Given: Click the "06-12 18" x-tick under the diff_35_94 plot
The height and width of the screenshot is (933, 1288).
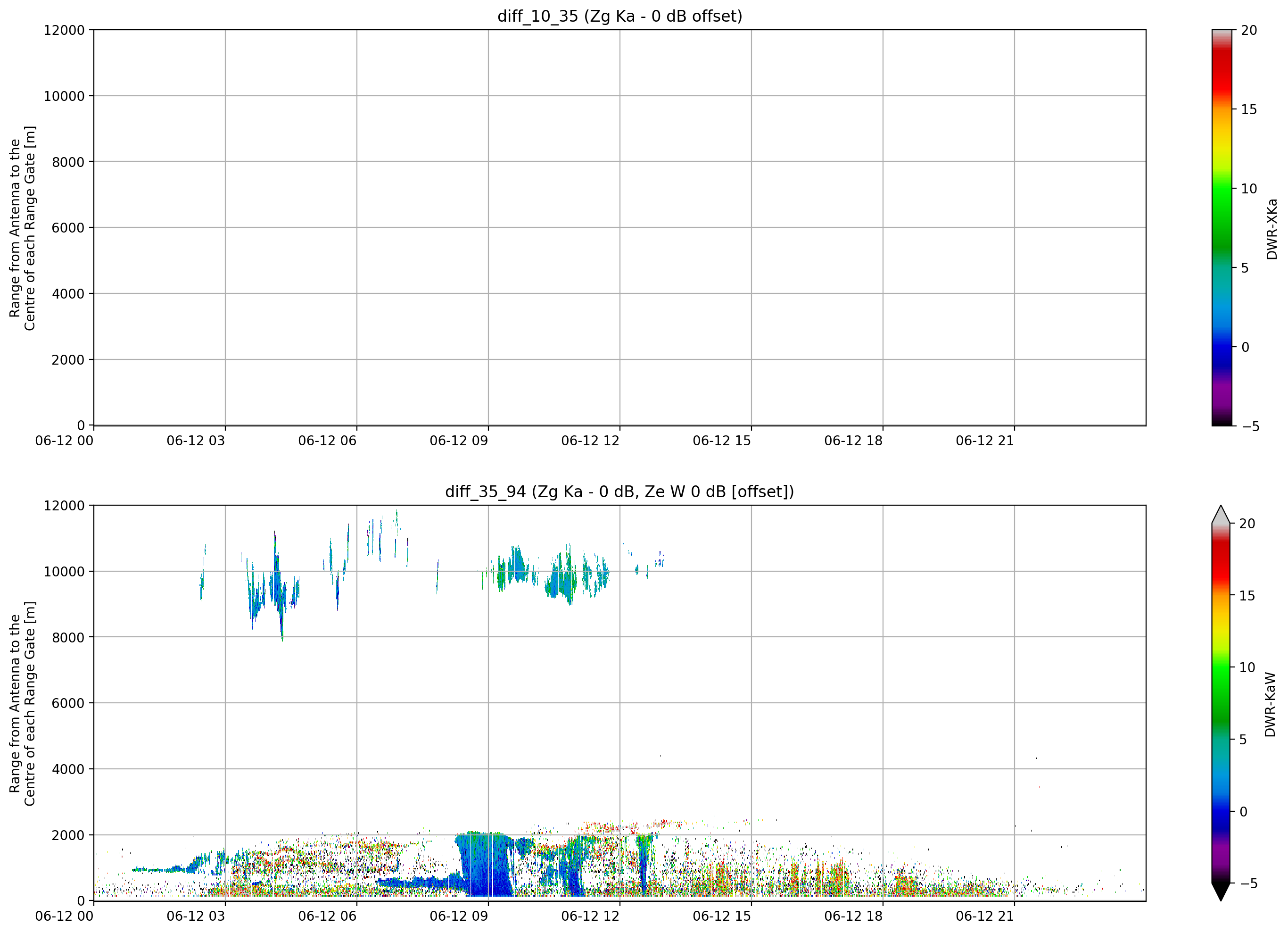Looking at the screenshot, I should tap(853, 916).
